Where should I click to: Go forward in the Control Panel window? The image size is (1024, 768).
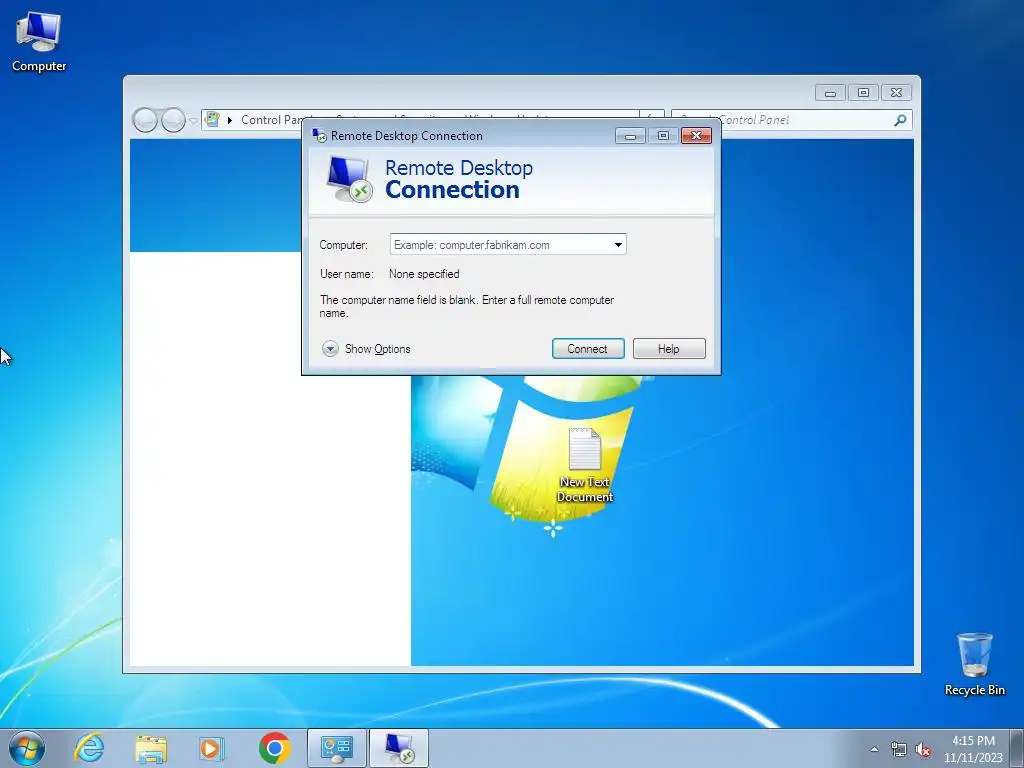(x=173, y=120)
